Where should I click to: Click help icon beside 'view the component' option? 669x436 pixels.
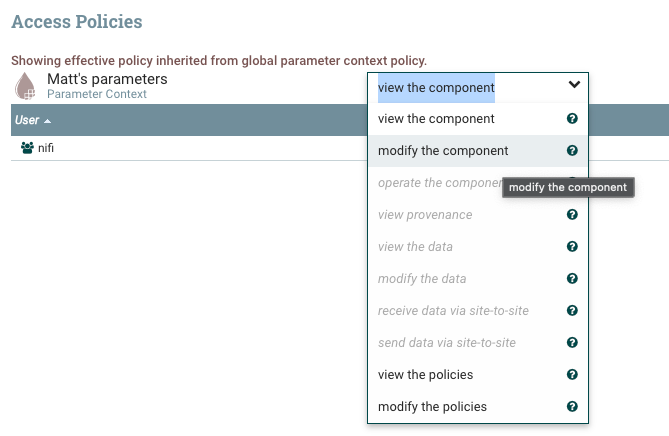coord(572,119)
